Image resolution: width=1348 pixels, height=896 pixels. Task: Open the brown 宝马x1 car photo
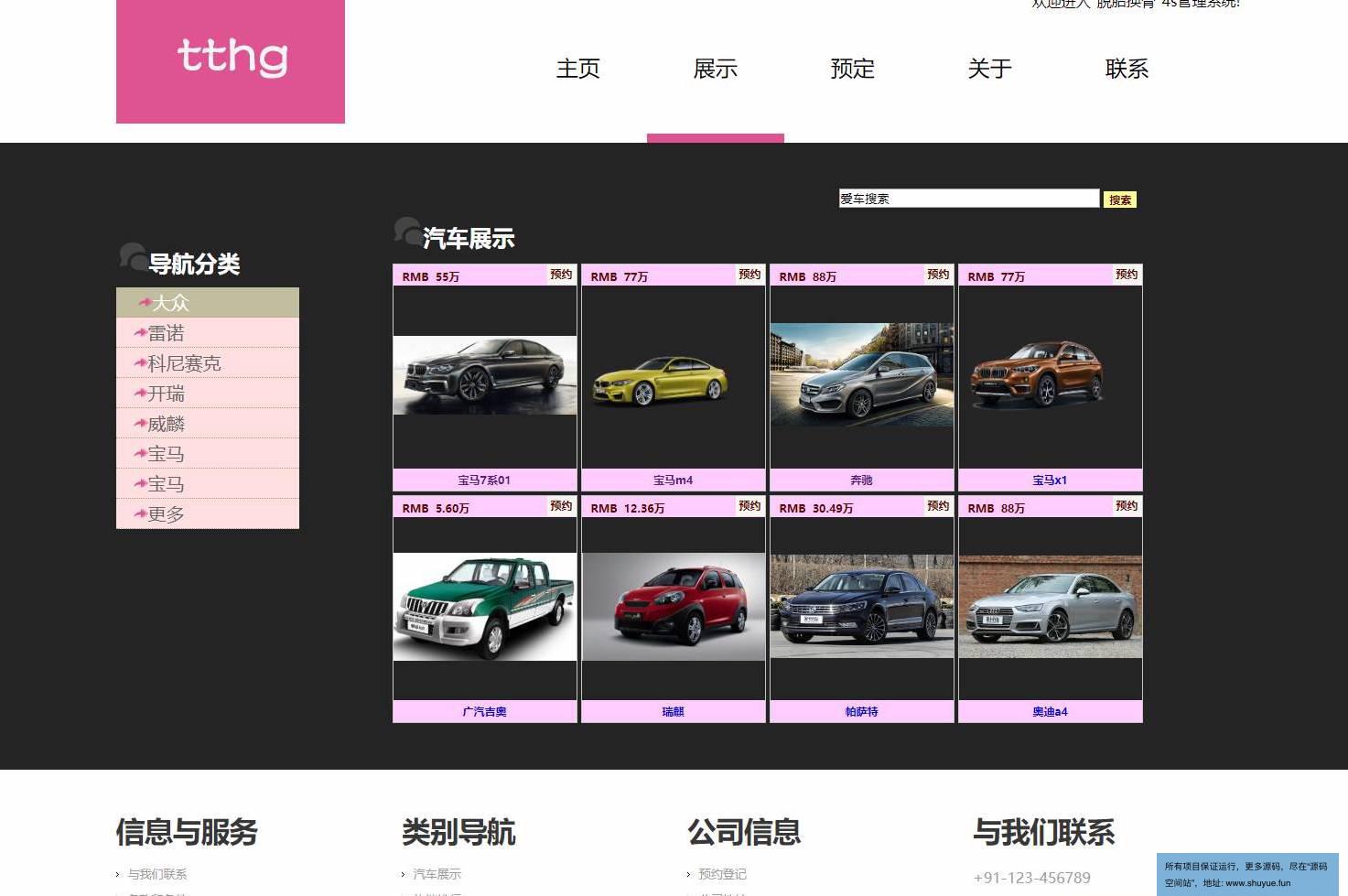tap(1051, 375)
